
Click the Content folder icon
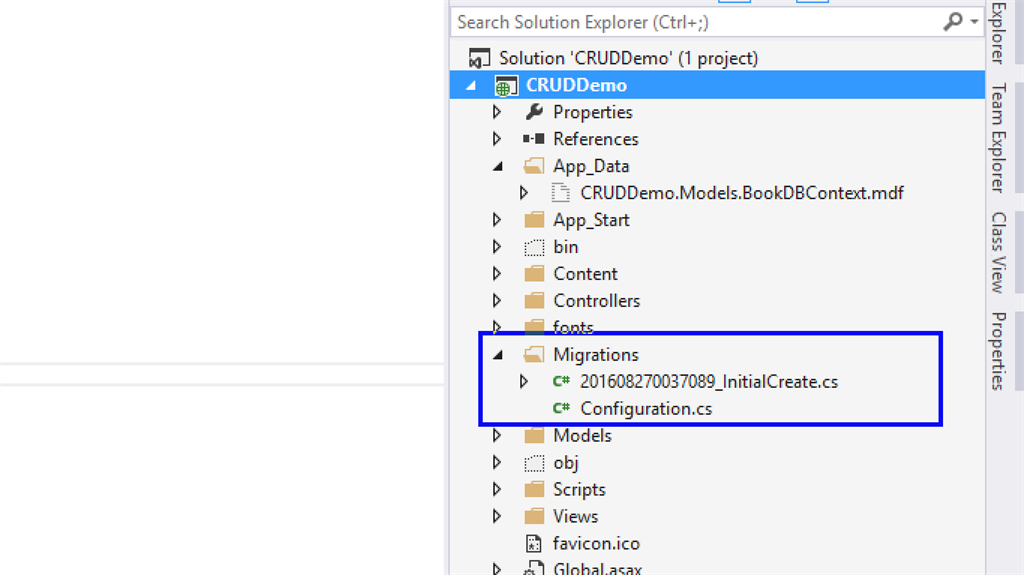pos(534,273)
